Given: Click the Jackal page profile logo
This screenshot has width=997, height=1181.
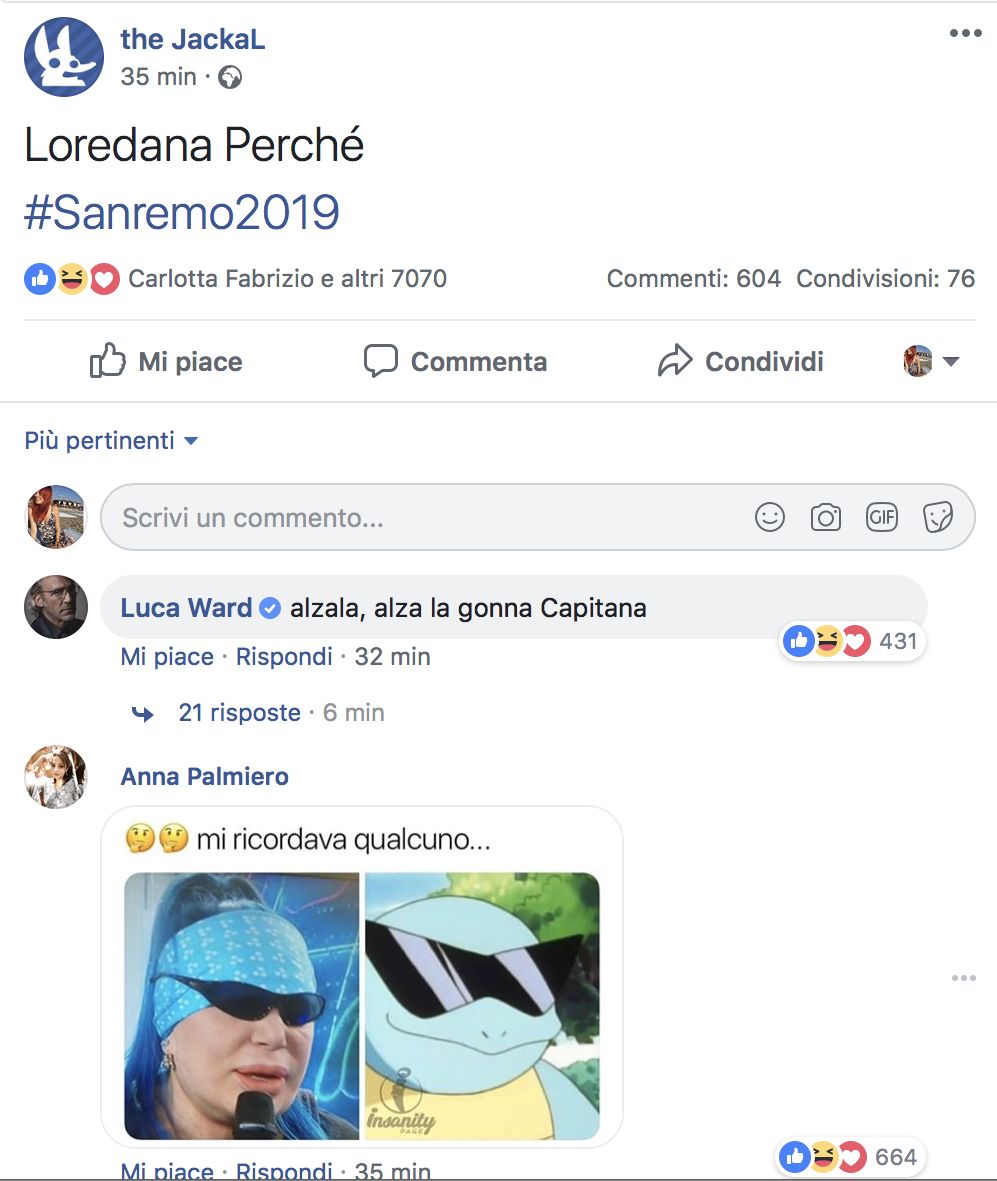Looking at the screenshot, I should (63, 57).
